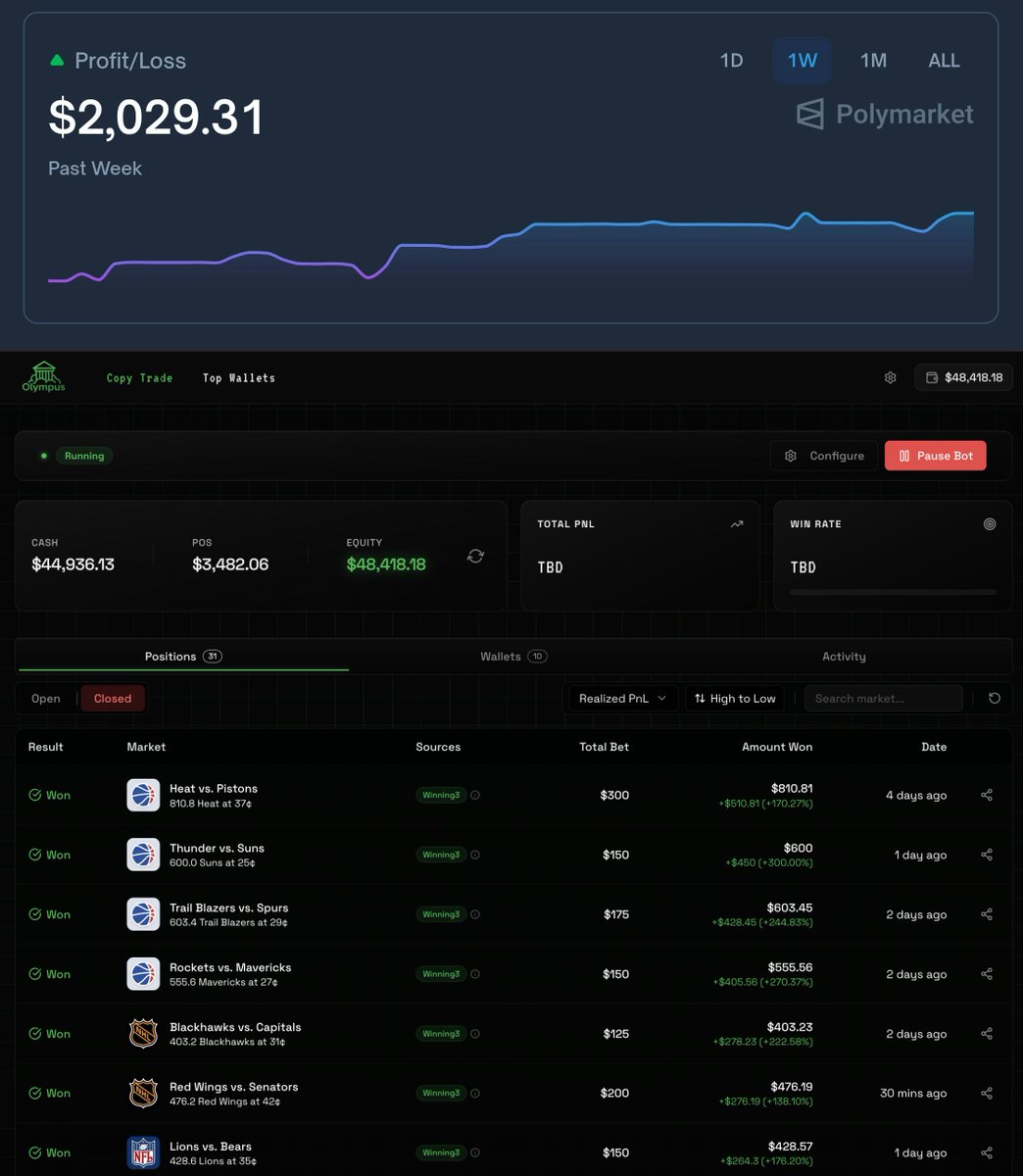The width and height of the screenshot is (1023, 1176).
Task: Share the Trail Blazers vs. Spurs position
Action: [x=987, y=914]
